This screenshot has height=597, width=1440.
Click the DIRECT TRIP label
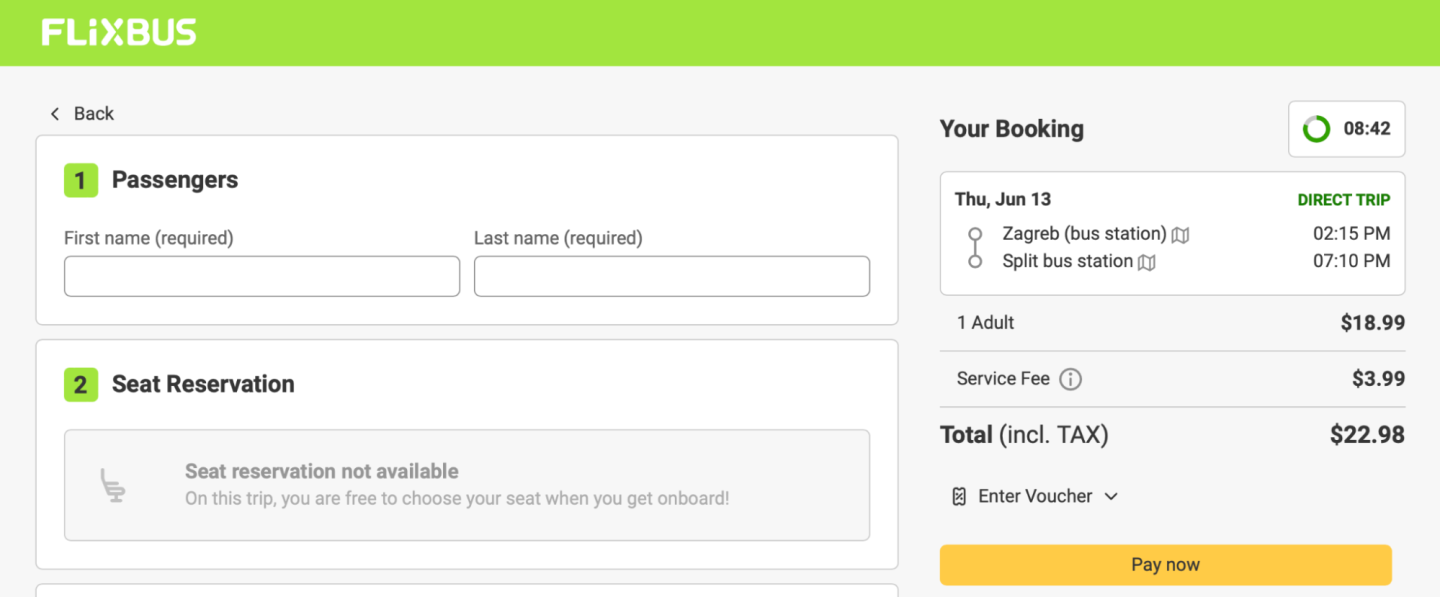point(1343,200)
